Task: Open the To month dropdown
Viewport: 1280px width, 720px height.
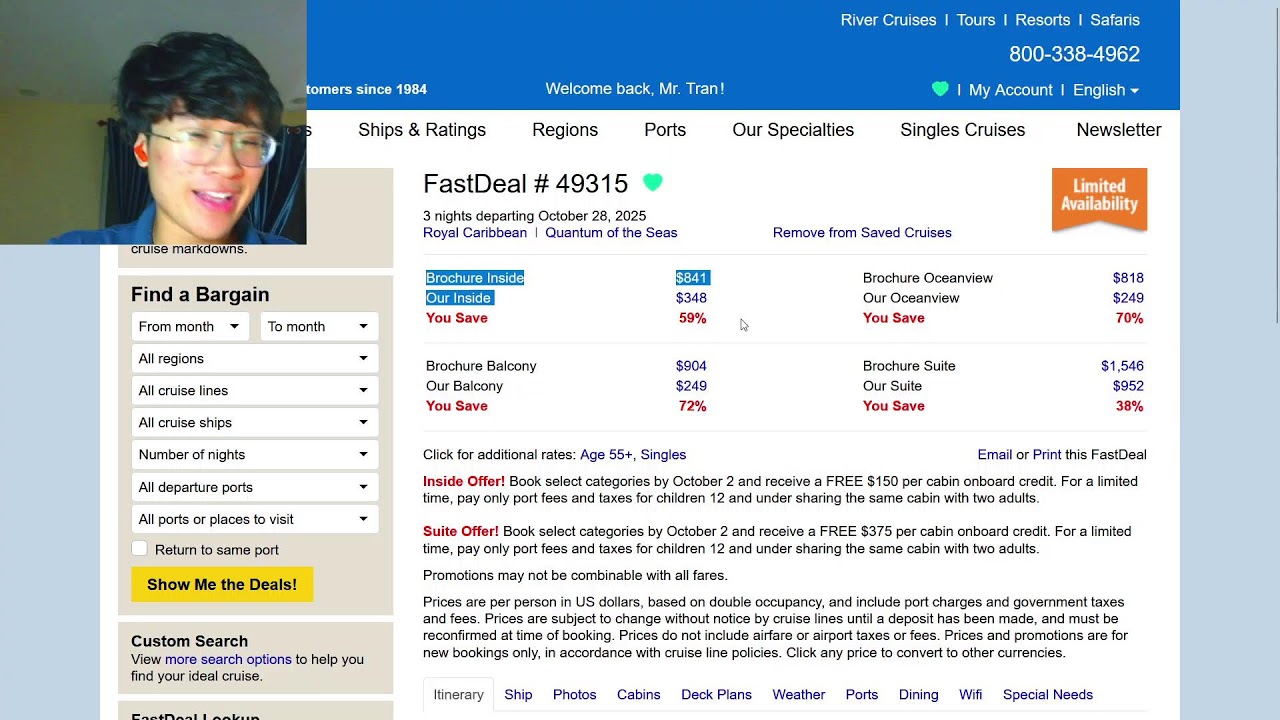Action: pyautogui.click(x=319, y=326)
